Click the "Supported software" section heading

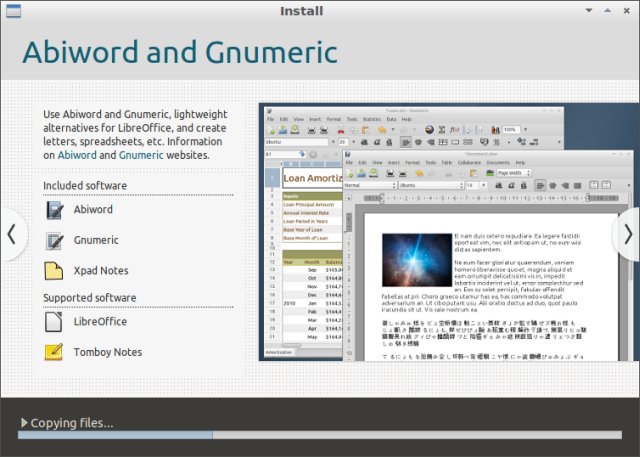(x=90, y=297)
